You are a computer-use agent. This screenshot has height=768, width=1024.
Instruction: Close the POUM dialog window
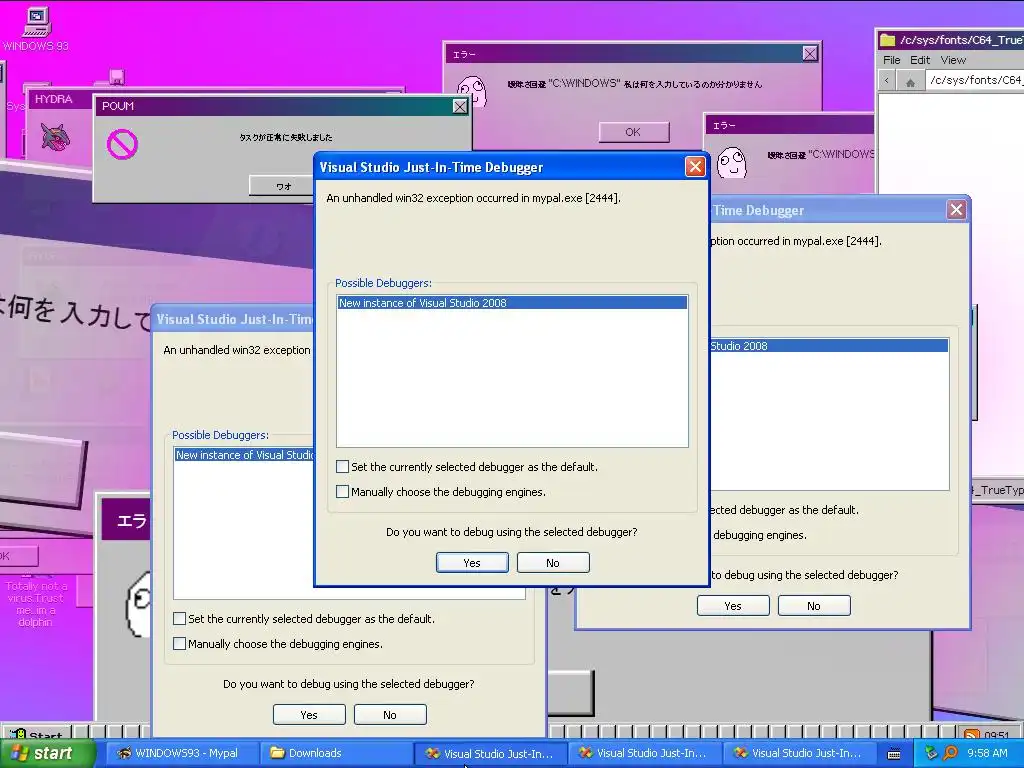[x=460, y=106]
